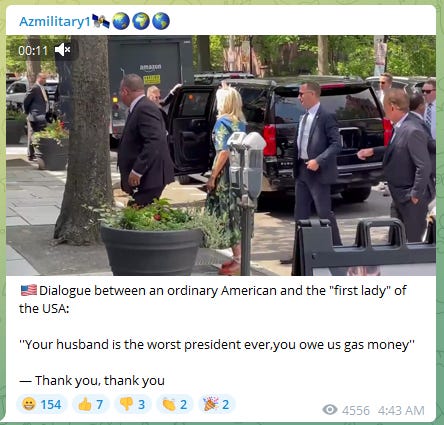Unmute the video with the speaker icon

coord(62,50)
